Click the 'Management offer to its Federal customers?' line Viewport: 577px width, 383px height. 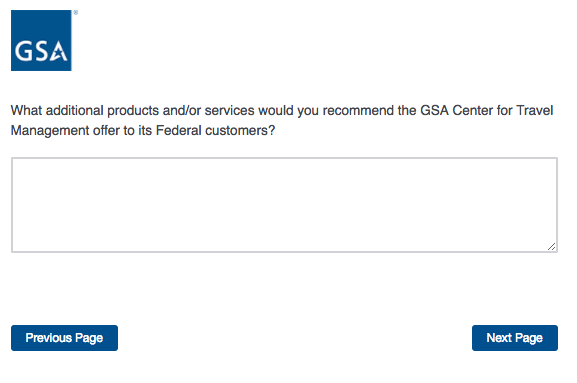point(143,130)
